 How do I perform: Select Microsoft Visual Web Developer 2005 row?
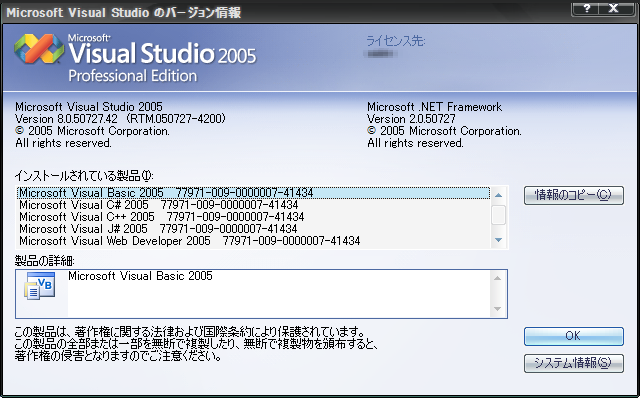pyautogui.click(x=253, y=241)
